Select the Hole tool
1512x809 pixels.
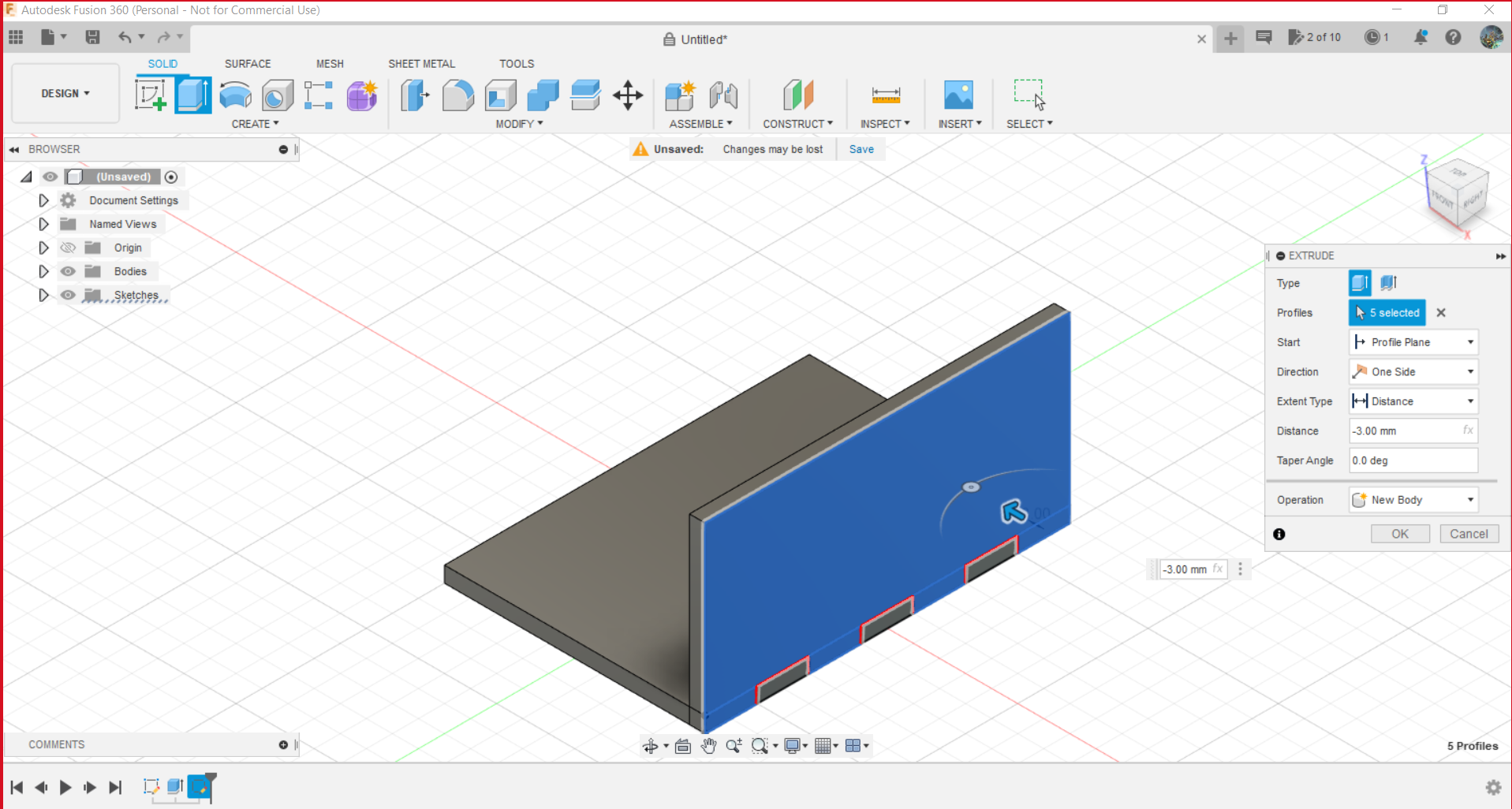pyautogui.click(x=278, y=95)
